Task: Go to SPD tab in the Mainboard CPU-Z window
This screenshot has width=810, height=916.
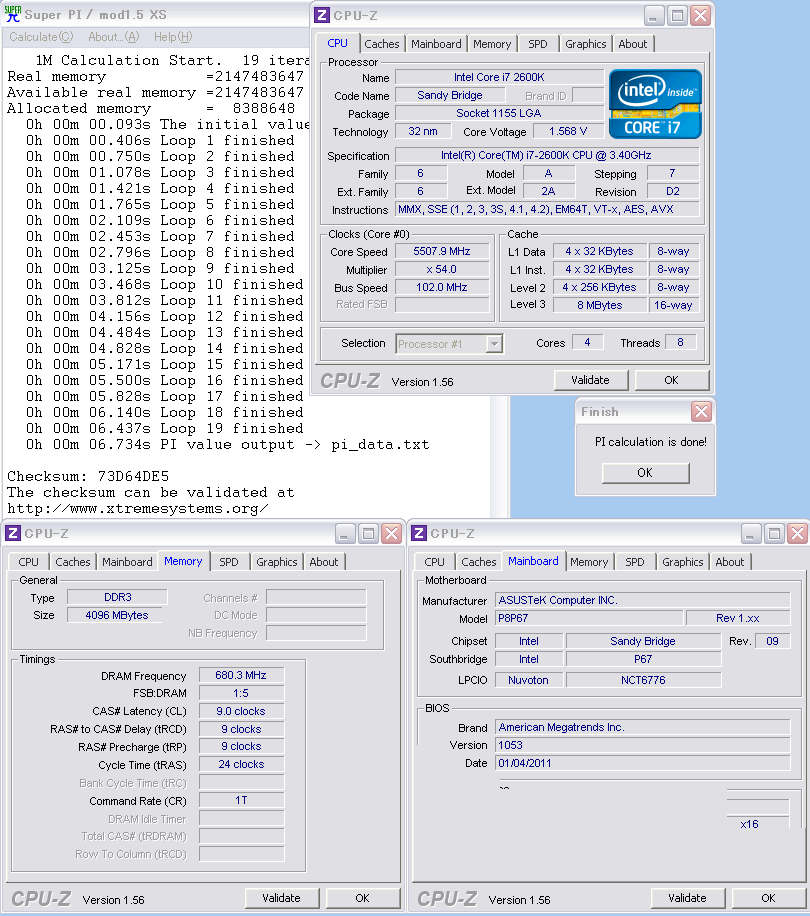Action: pos(635,562)
